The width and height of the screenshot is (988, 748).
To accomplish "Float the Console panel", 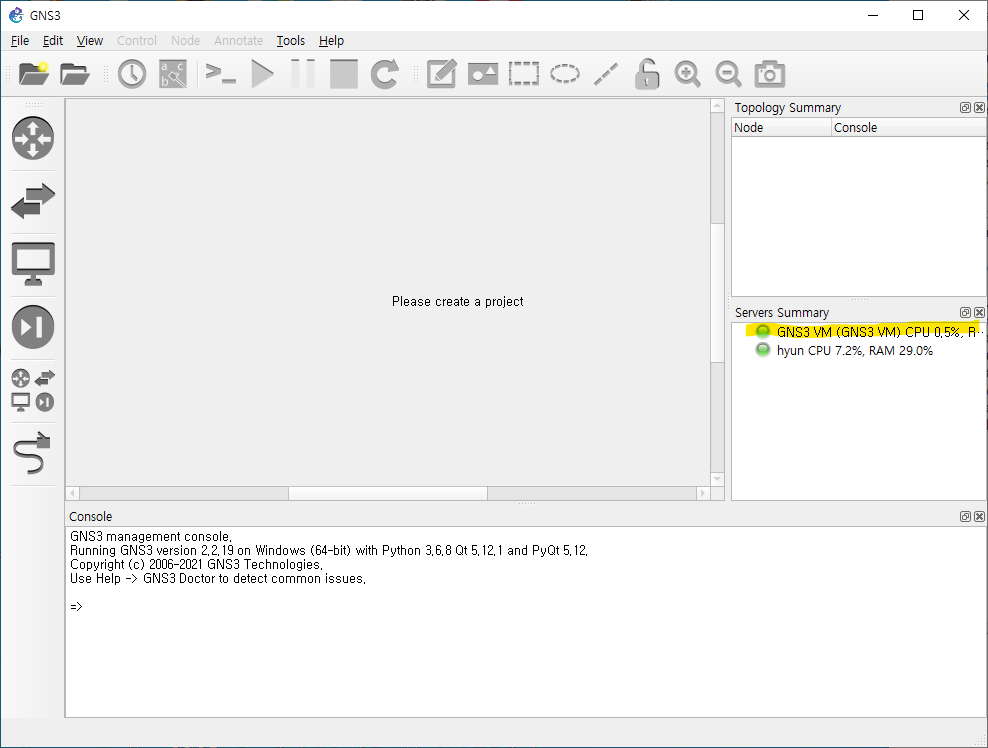I will pos(965,516).
